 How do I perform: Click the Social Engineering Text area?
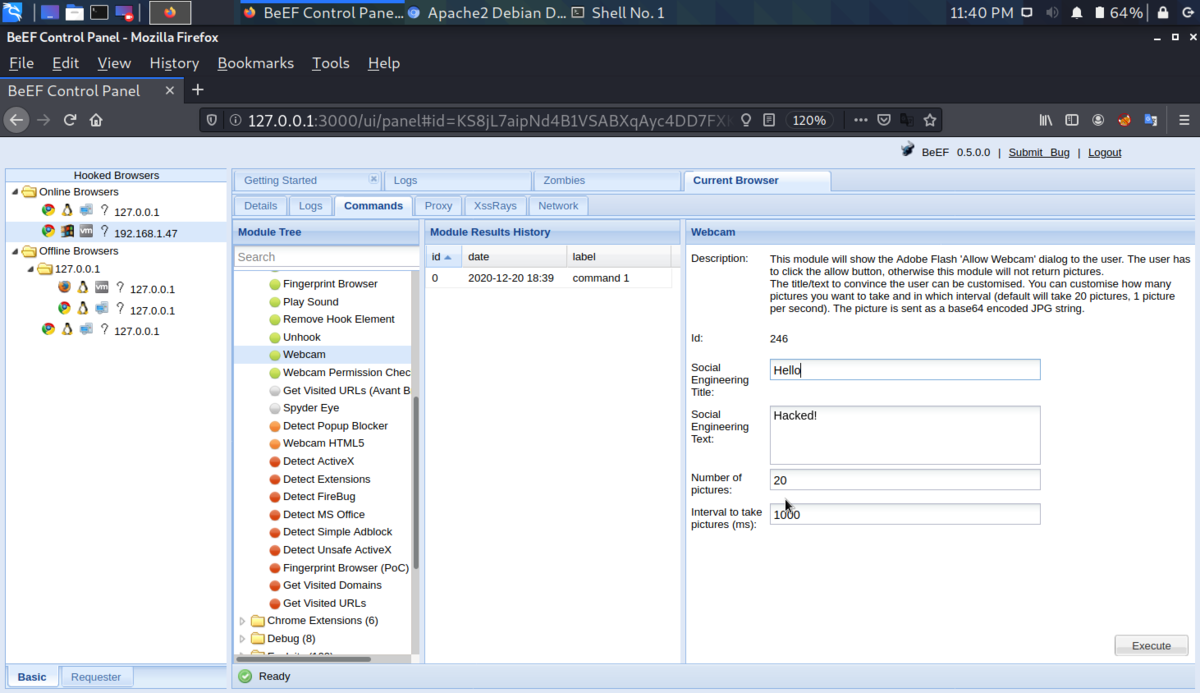pyautogui.click(x=905, y=435)
